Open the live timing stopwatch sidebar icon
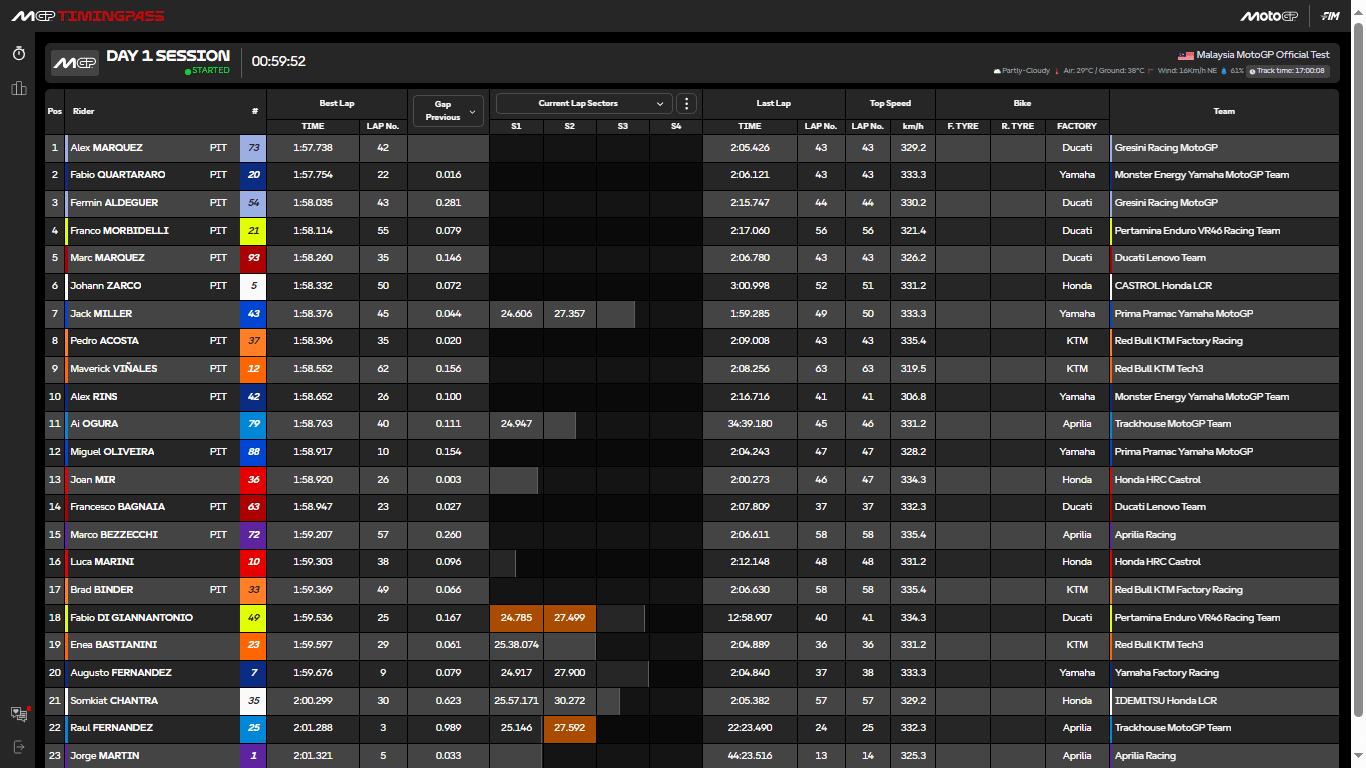The image size is (1366, 768). pos(18,53)
